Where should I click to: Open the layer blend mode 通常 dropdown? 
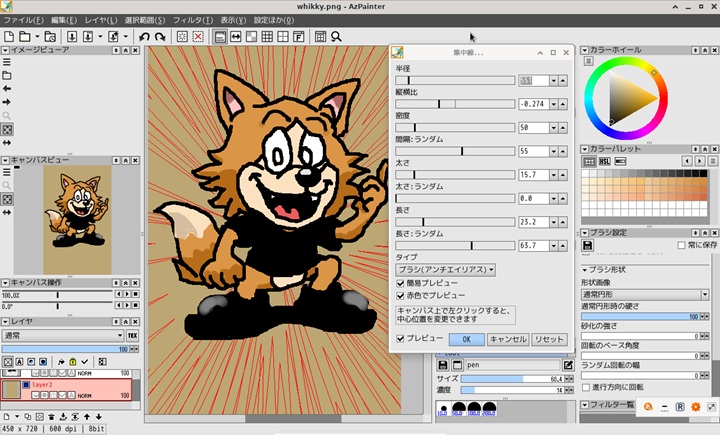pyautogui.click(x=63, y=335)
